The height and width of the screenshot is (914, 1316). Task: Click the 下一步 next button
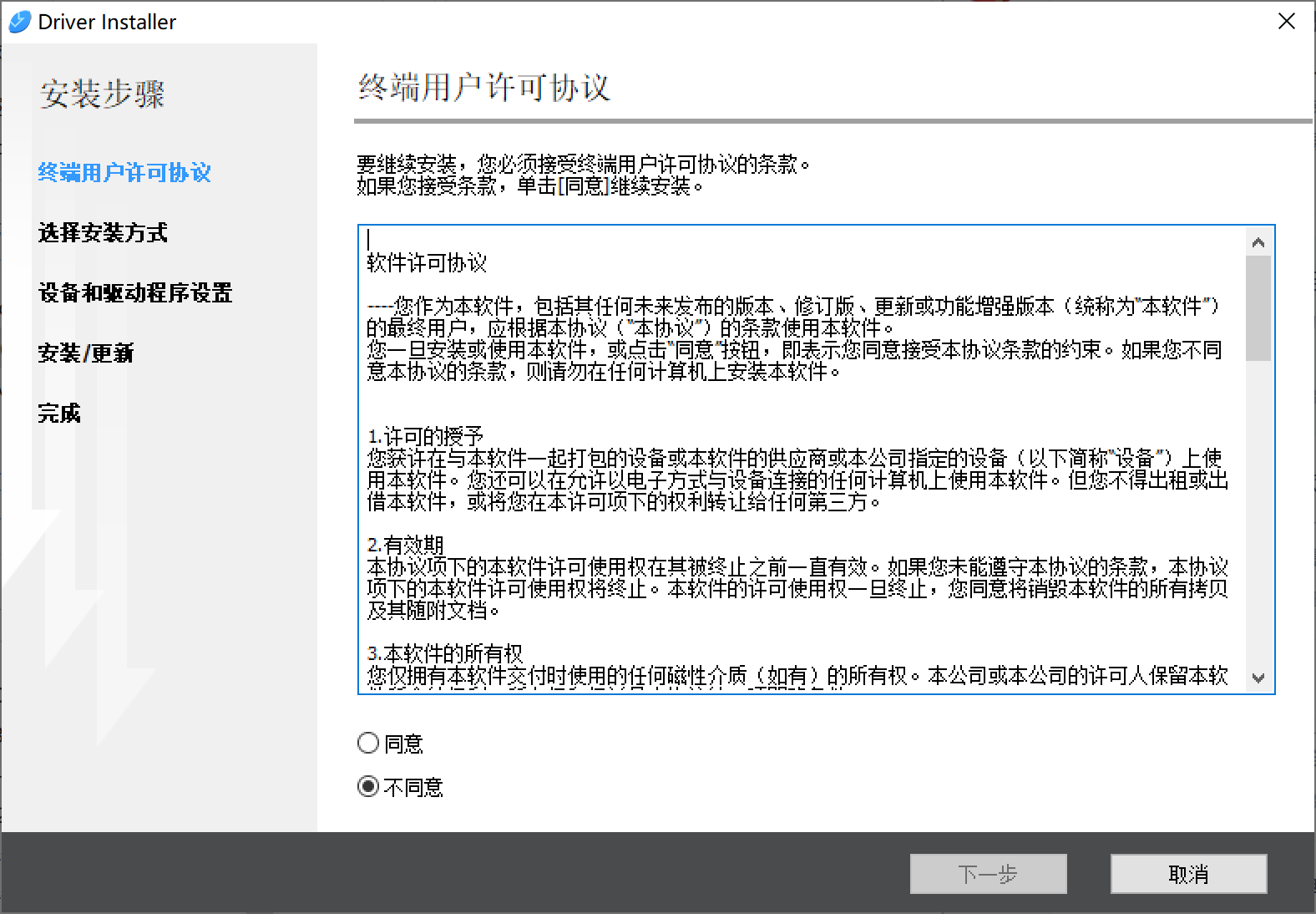[989, 874]
